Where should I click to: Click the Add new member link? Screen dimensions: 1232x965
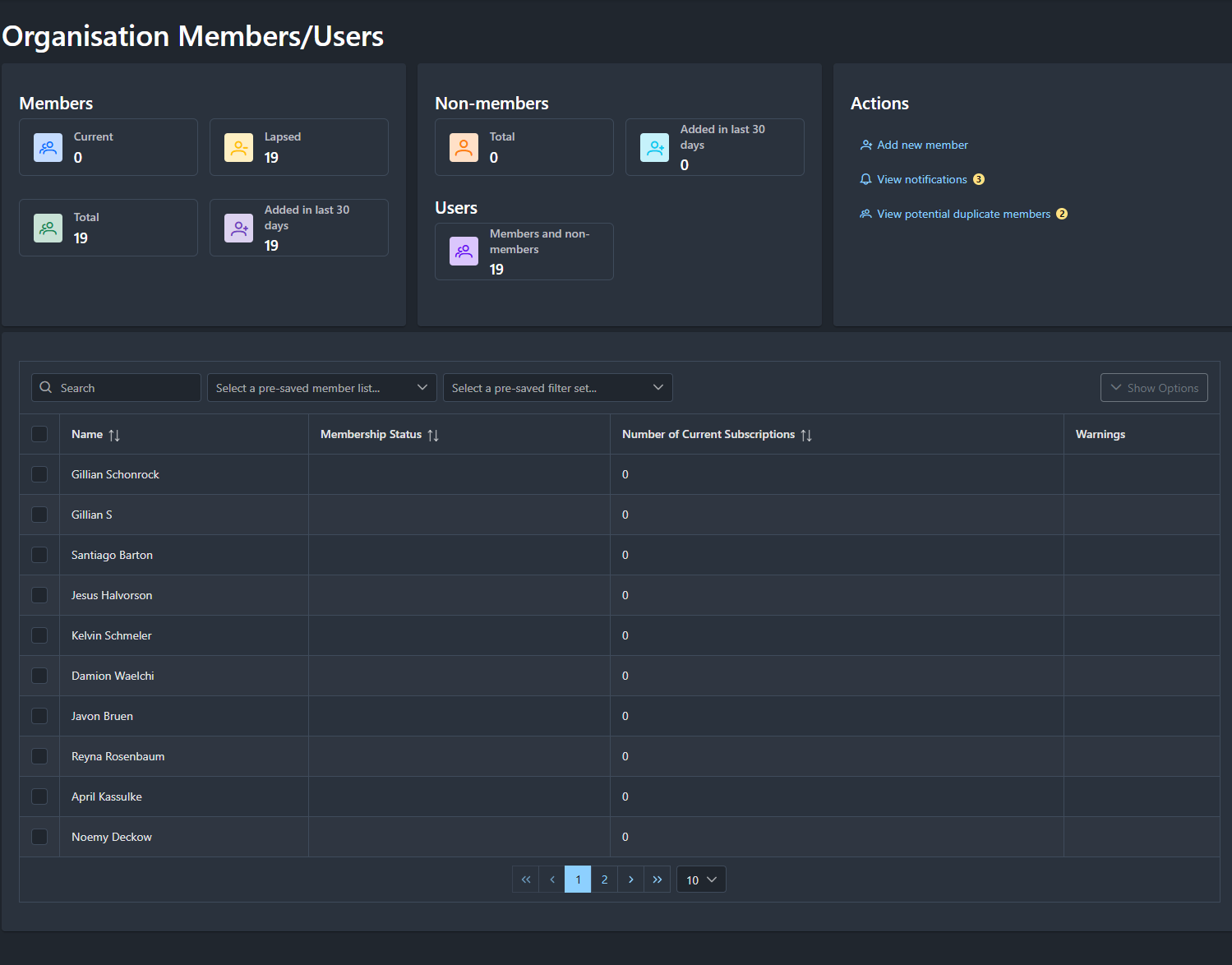tap(922, 145)
